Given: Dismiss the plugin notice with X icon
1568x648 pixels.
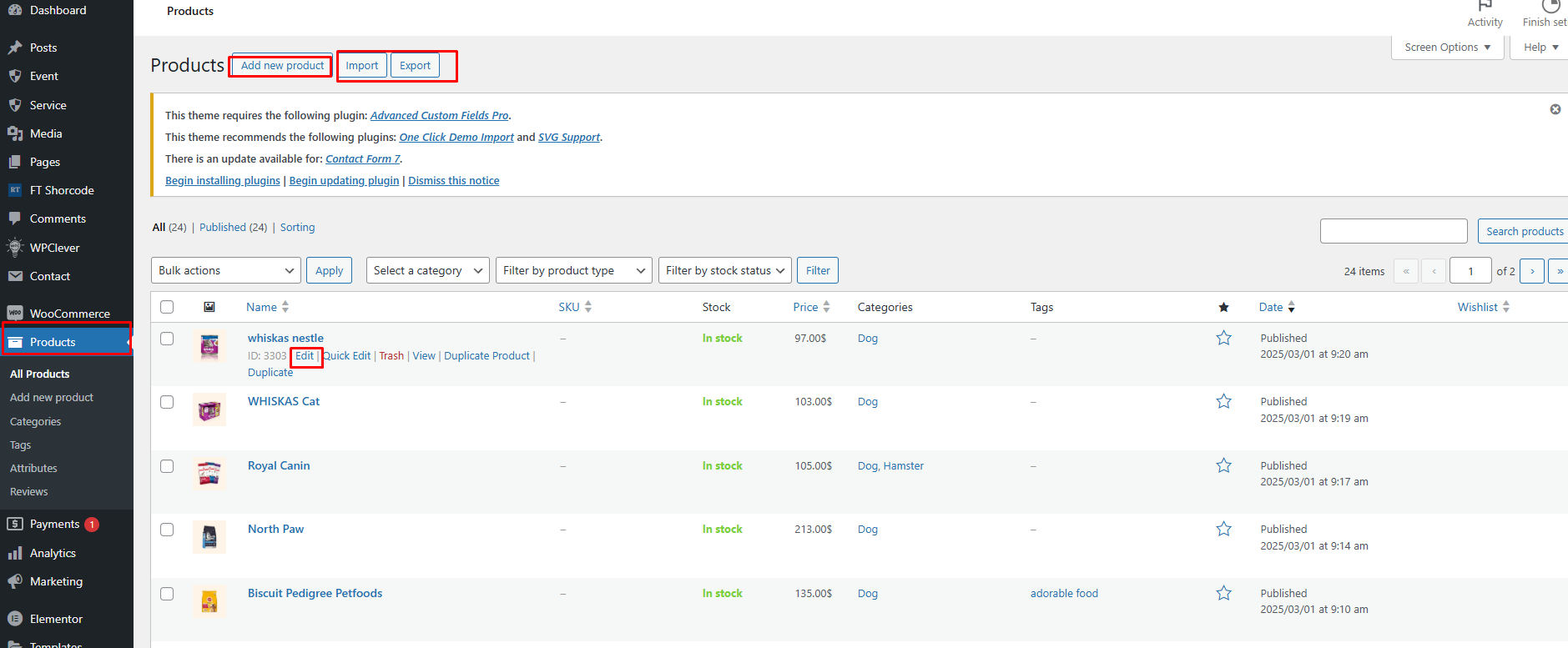Looking at the screenshot, I should pos(1555,109).
